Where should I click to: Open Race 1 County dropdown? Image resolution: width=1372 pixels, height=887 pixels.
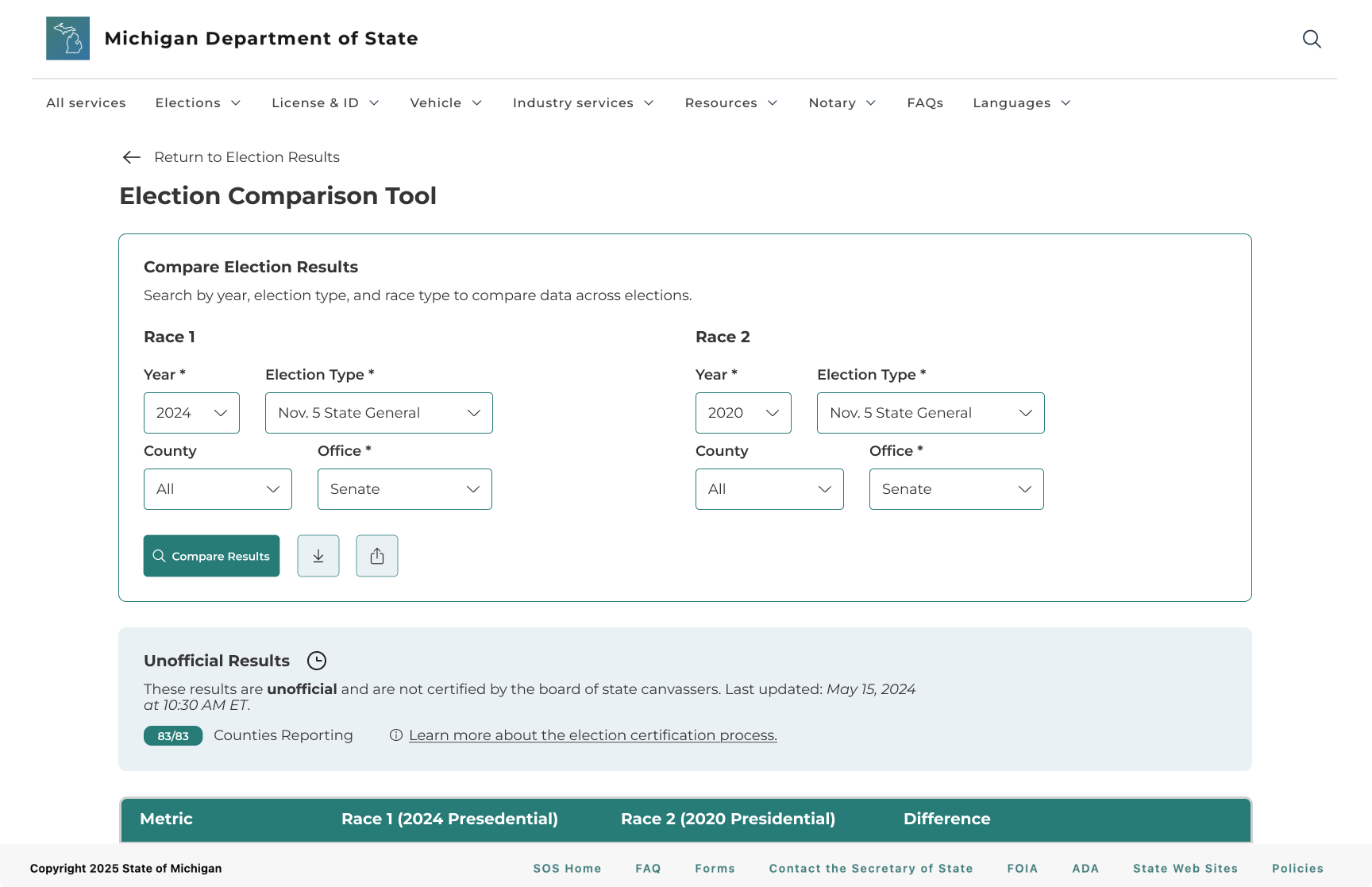click(x=218, y=489)
